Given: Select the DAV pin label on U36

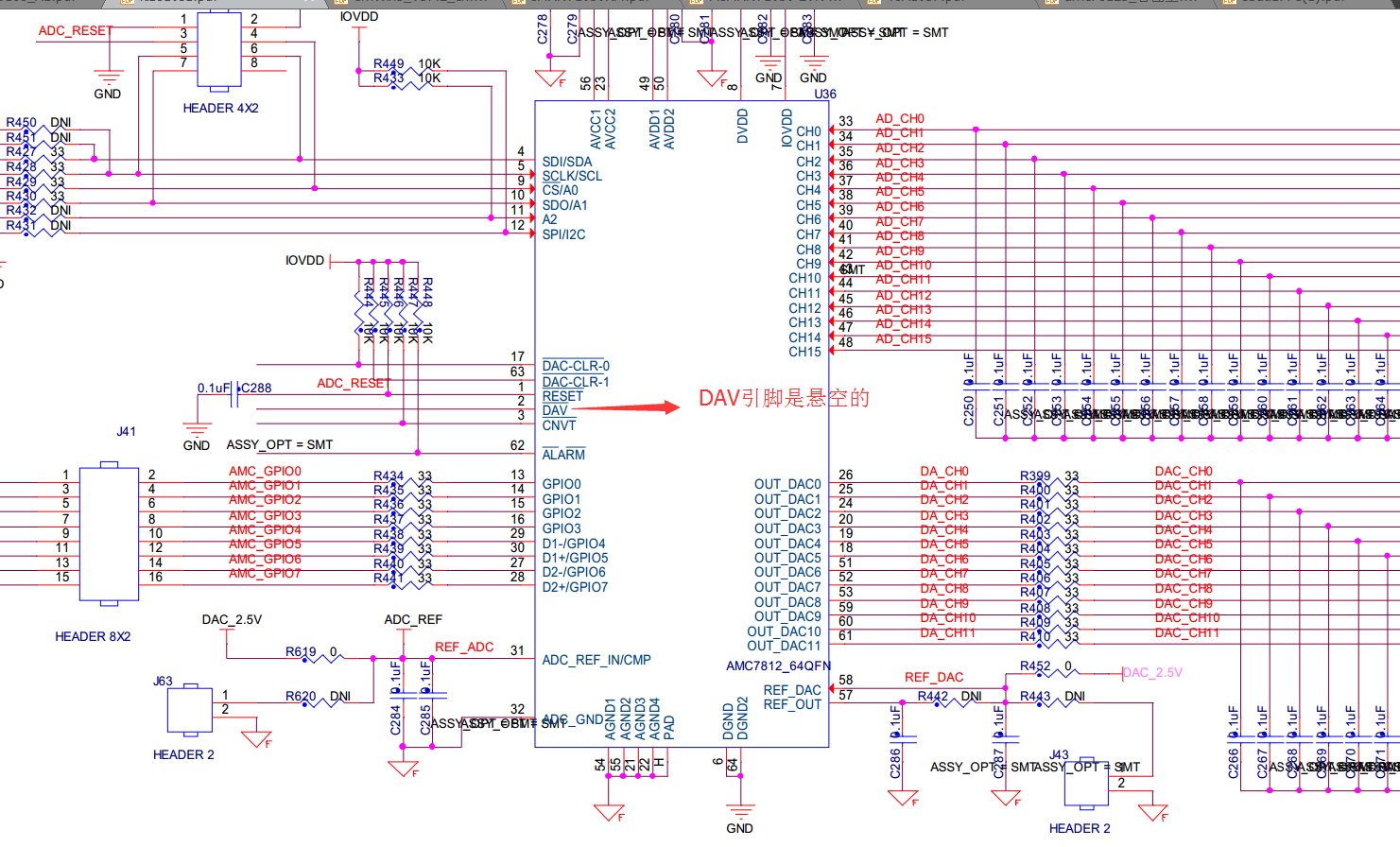Looking at the screenshot, I should [555, 411].
